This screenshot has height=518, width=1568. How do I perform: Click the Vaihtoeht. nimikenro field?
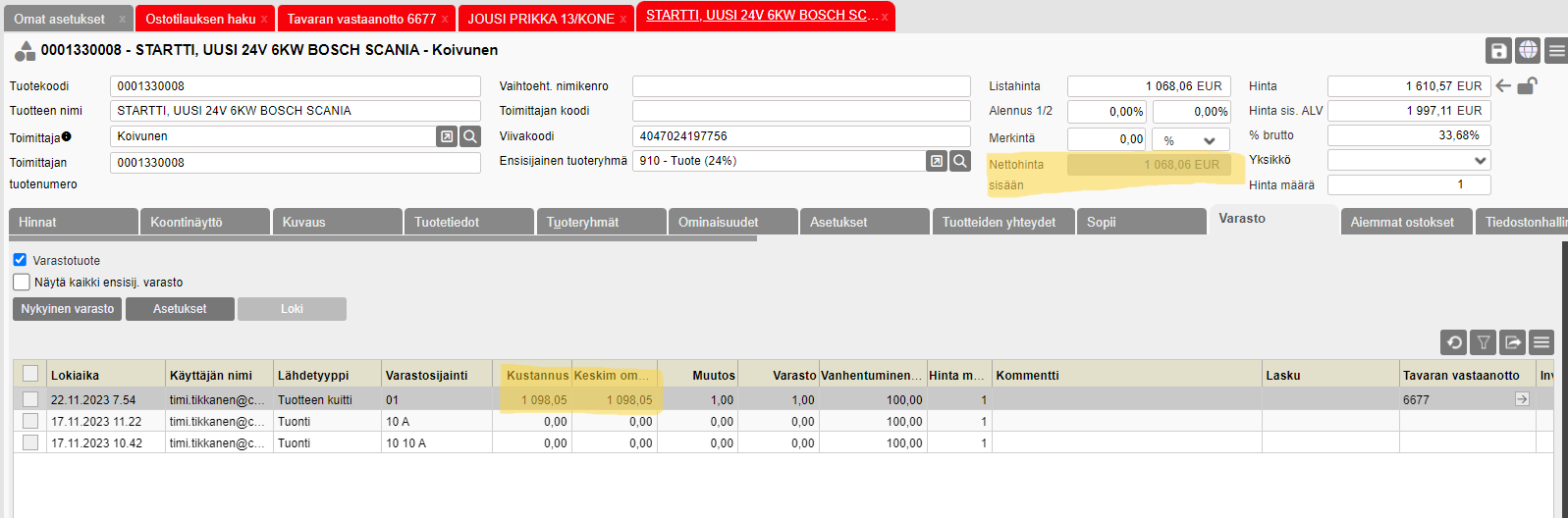(801, 86)
